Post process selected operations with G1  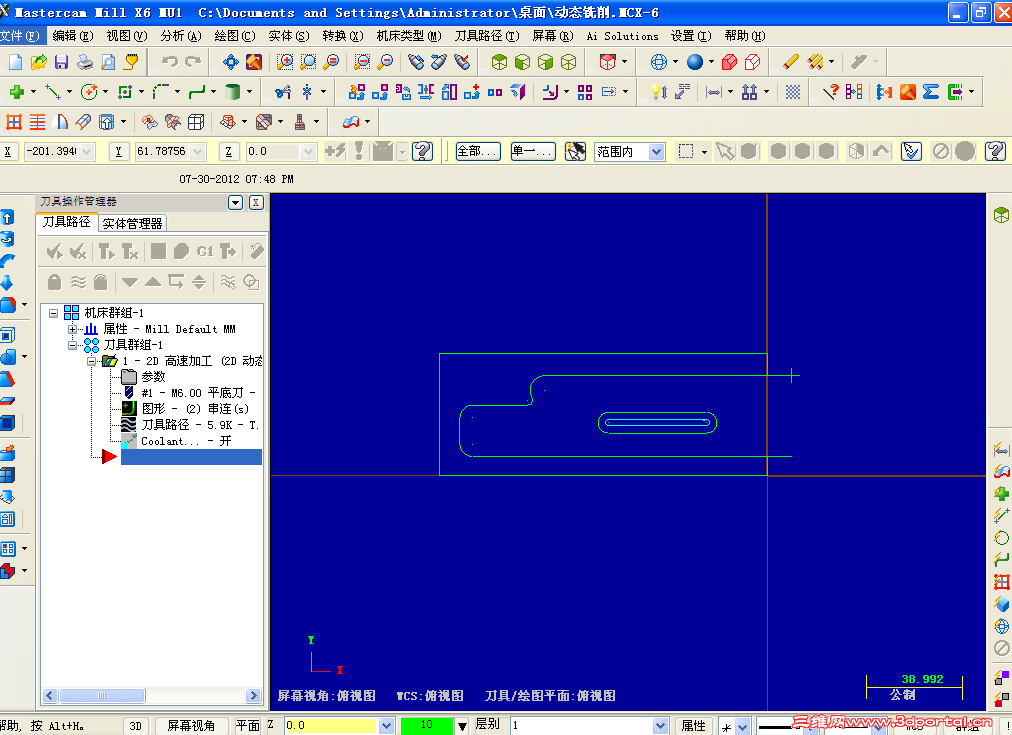[x=204, y=251]
